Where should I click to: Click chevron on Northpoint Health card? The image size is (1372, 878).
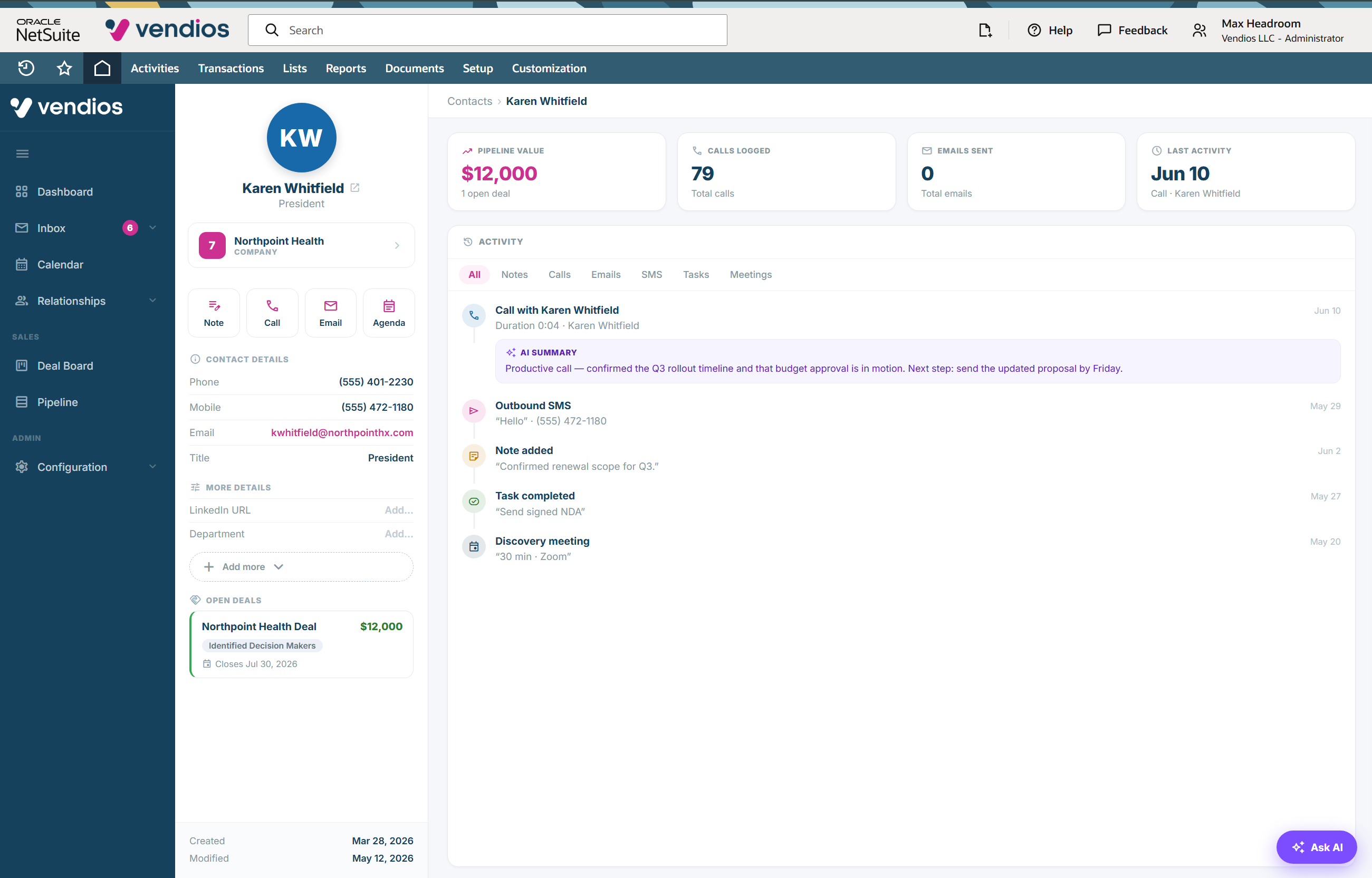397,246
